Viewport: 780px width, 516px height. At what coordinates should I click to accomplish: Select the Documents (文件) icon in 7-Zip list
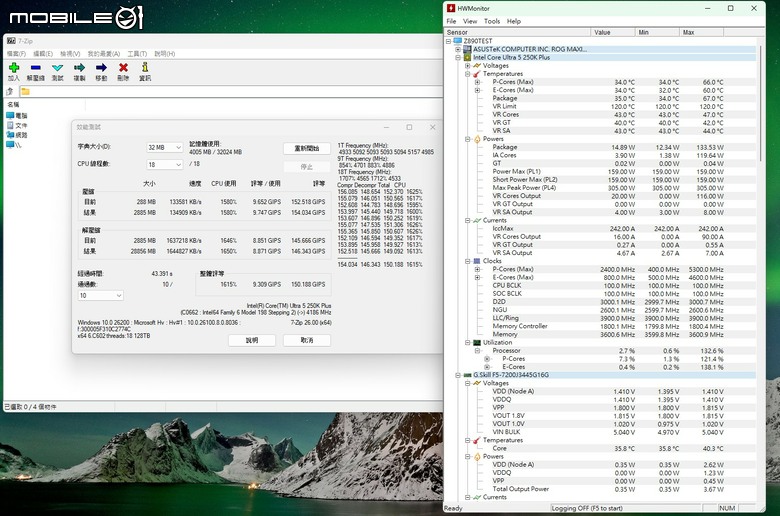tap(10, 125)
